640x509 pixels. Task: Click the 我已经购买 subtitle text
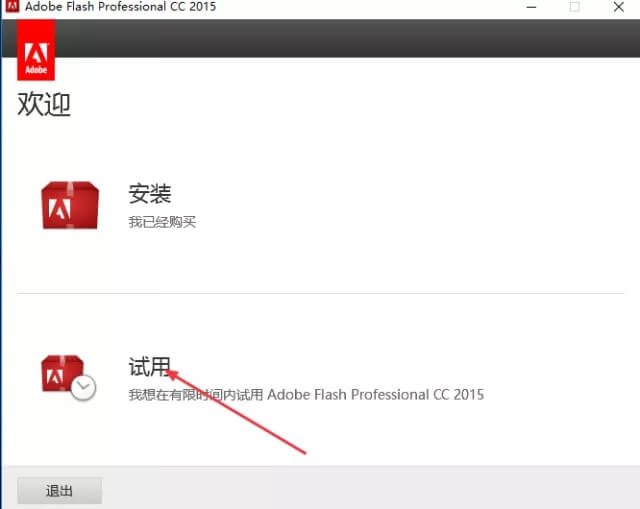(x=162, y=222)
